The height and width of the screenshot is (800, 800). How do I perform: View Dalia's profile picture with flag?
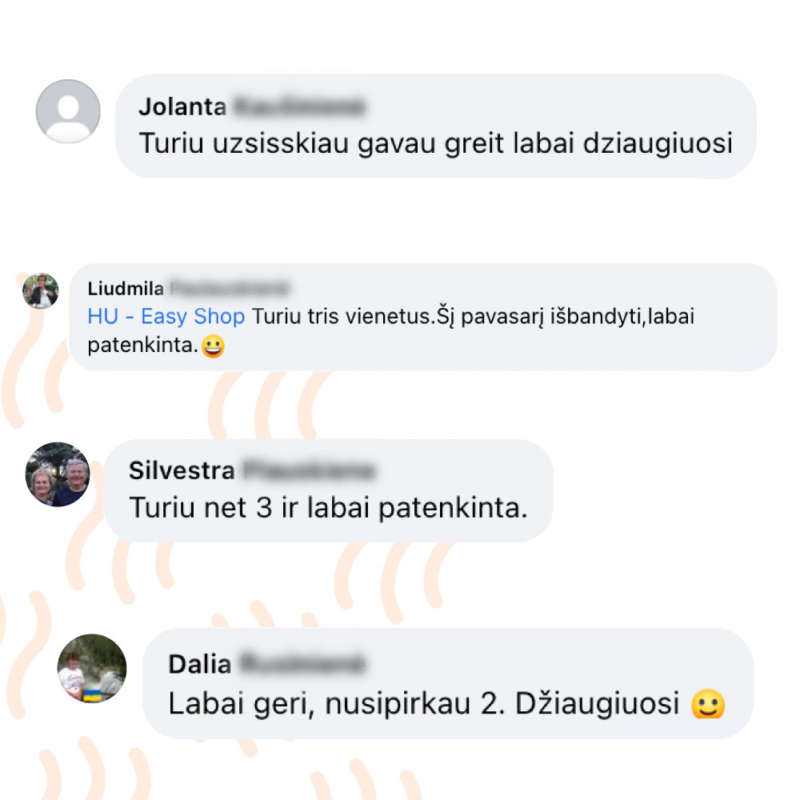coord(92,668)
